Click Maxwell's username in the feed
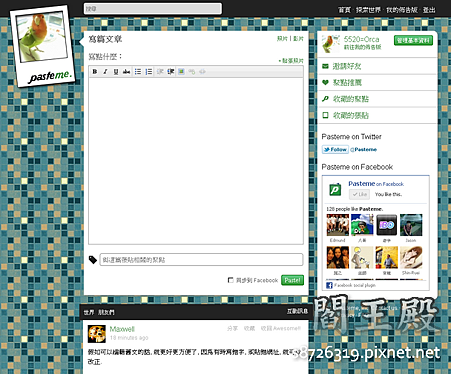This screenshot has width=451, height=374. 122,329
